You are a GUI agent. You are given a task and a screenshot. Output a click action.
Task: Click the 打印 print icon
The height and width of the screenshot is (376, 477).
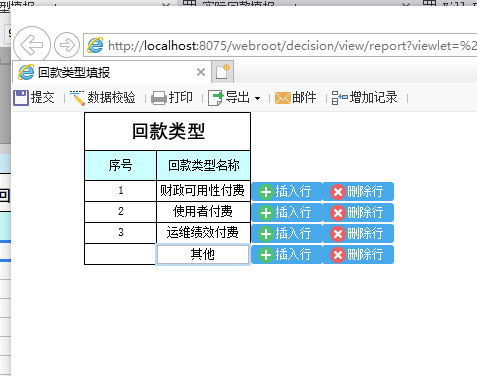pos(159,98)
